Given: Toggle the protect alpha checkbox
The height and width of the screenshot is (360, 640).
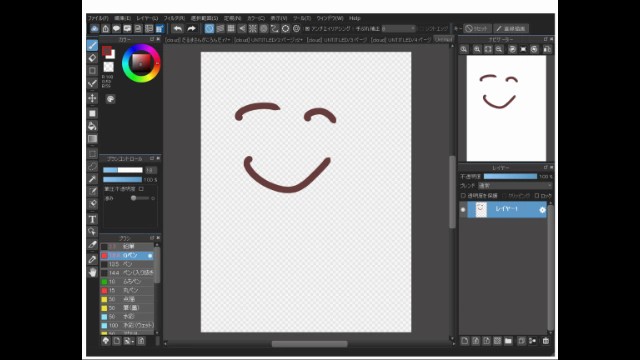Looking at the screenshot, I should coord(463,196).
